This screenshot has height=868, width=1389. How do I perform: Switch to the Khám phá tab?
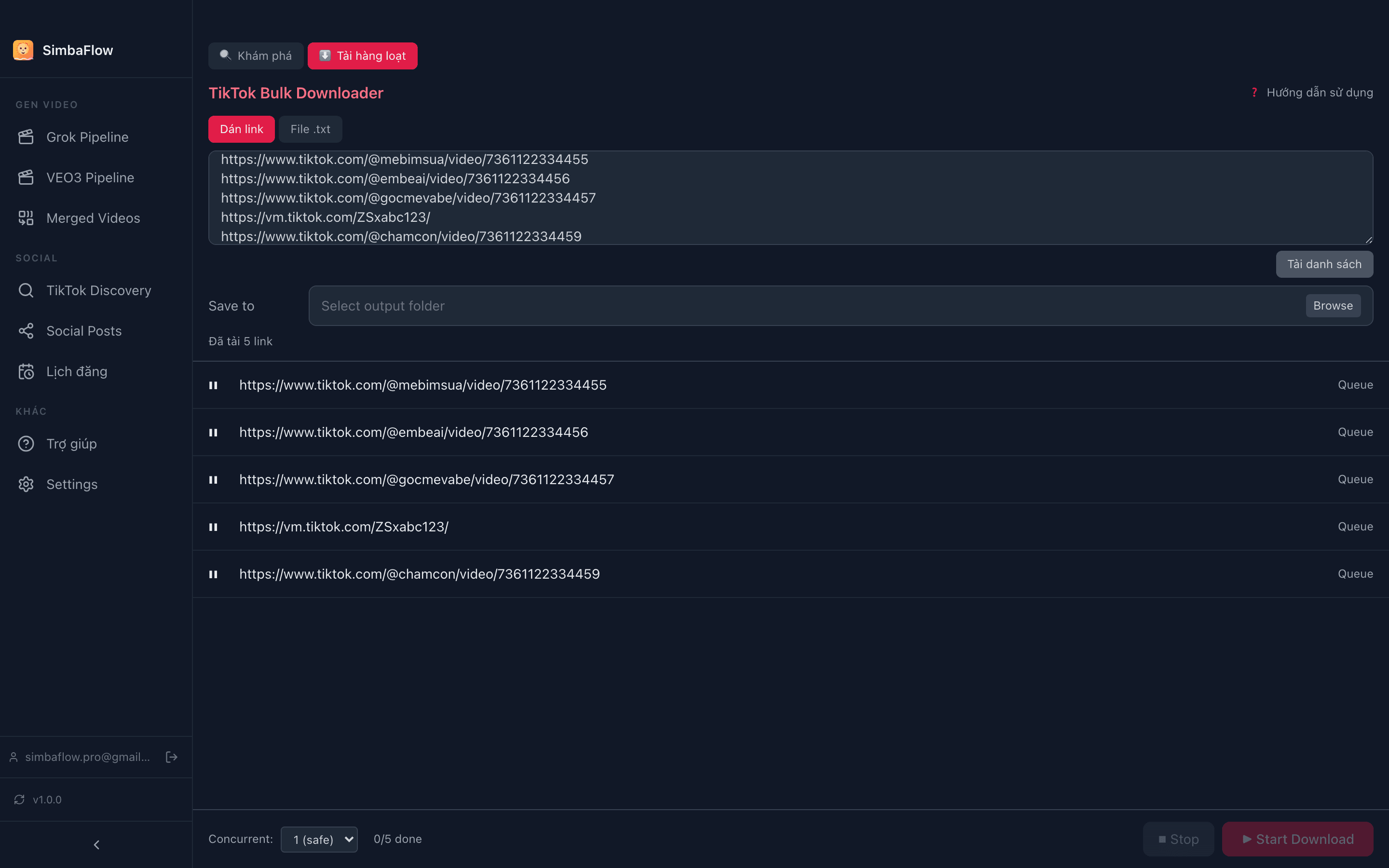(256, 55)
